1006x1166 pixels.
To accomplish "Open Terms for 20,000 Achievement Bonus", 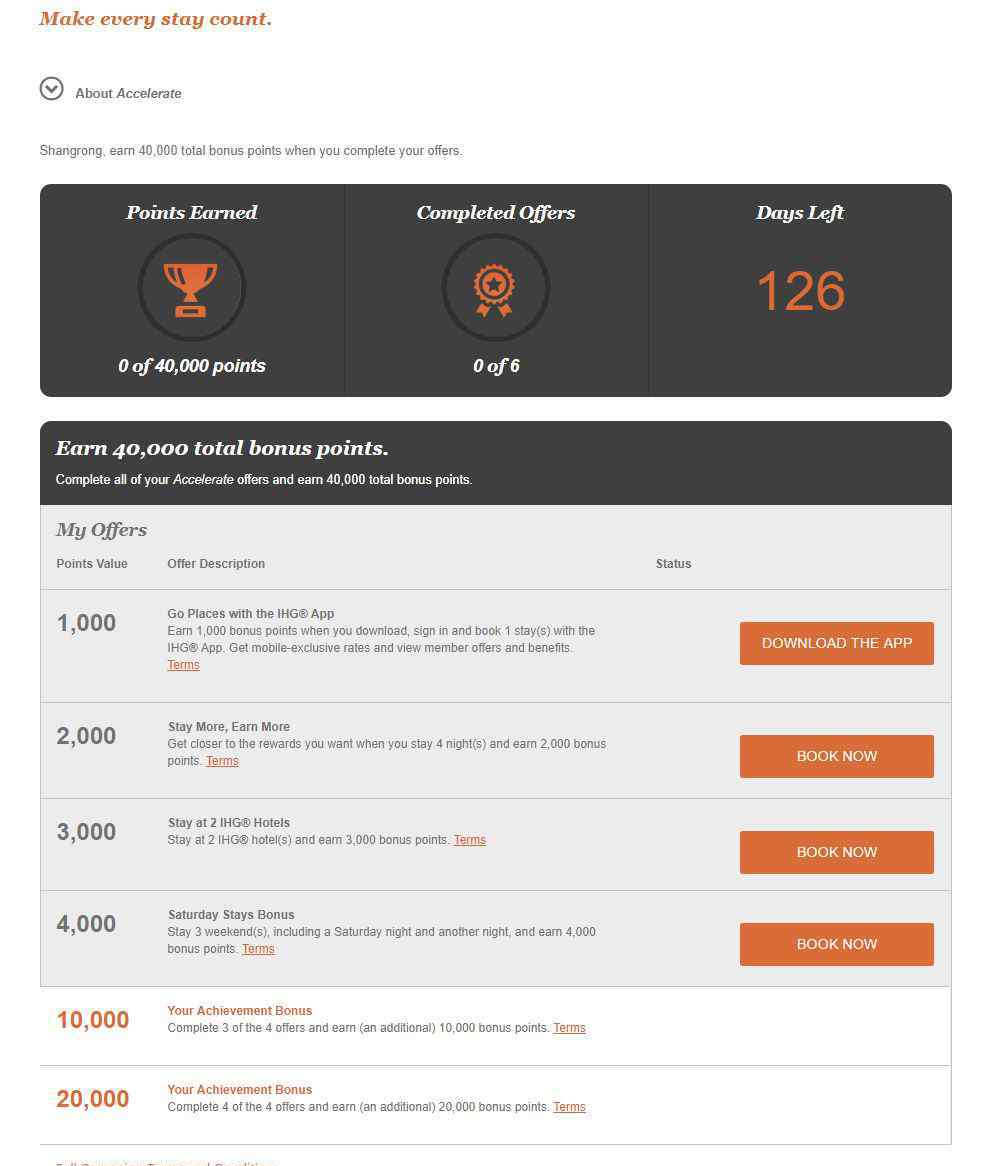I will (x=570, y=1107).
